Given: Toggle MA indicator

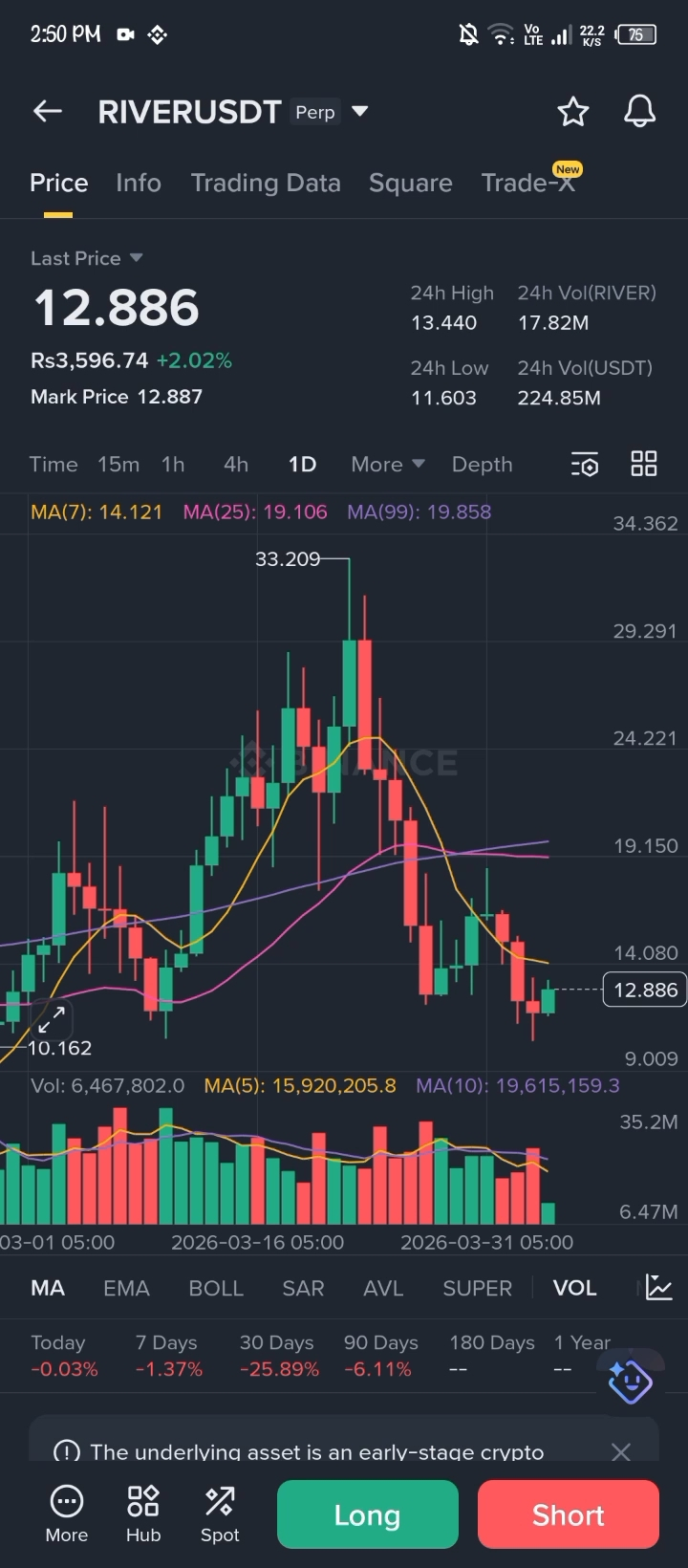Looking at the screenshot, I should (x=48, y=1288).
